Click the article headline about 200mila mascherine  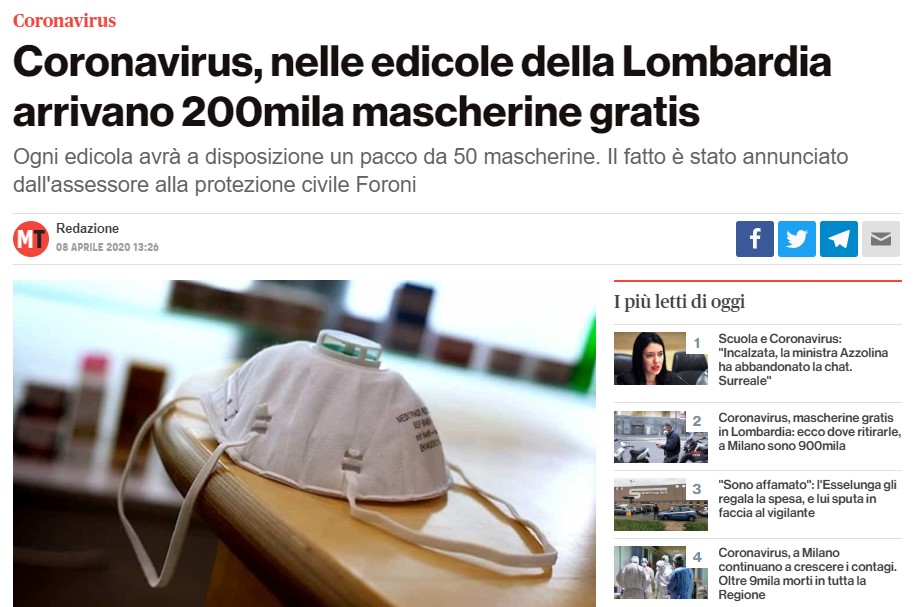tap(422, 86)
